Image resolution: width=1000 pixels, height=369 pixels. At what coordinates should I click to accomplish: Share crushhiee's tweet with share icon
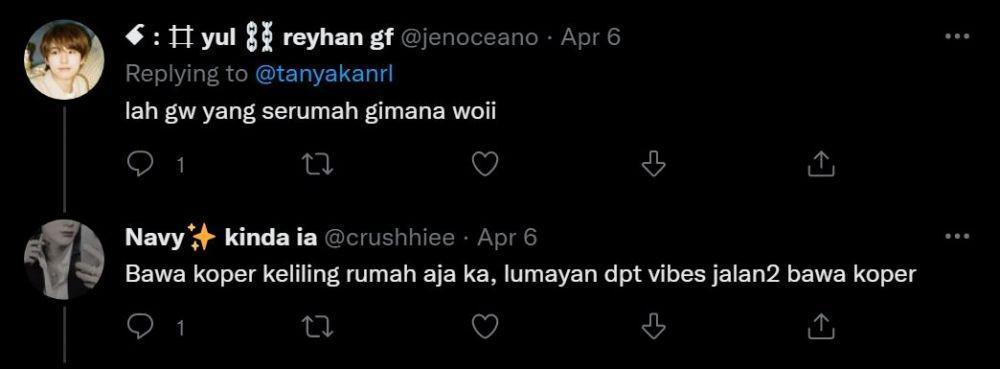coord(821,327)
